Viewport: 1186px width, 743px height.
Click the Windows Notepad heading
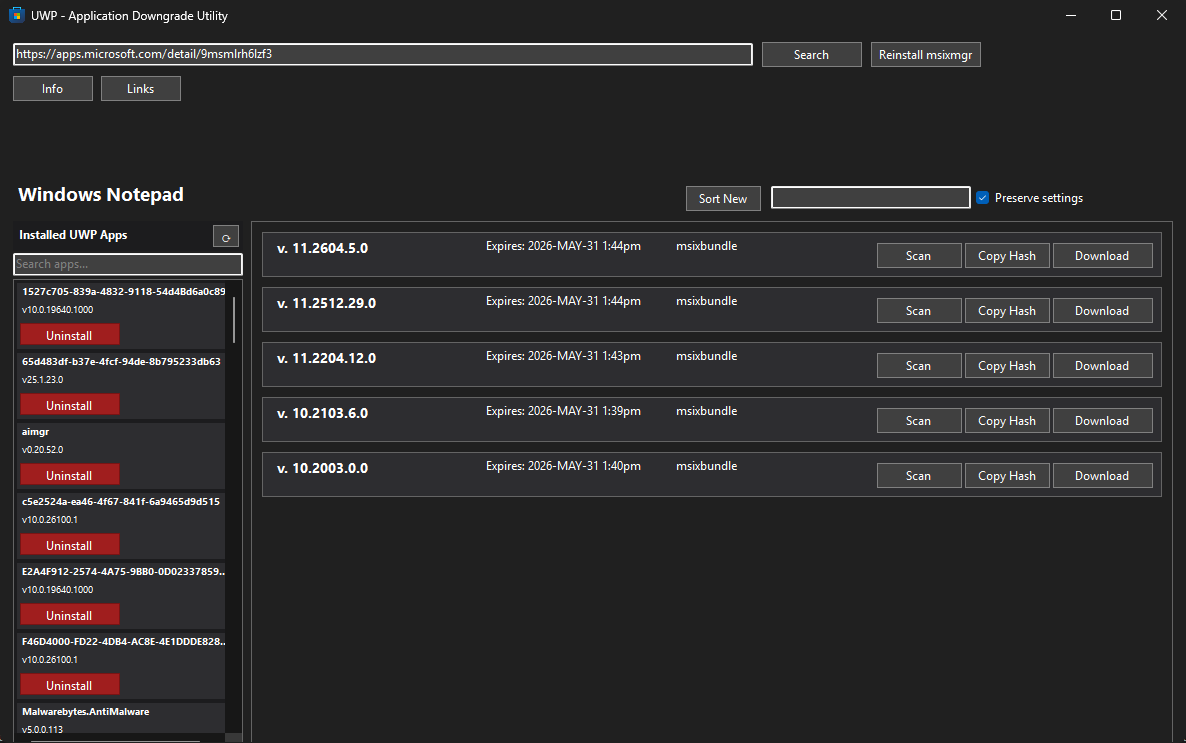point(101,194)
